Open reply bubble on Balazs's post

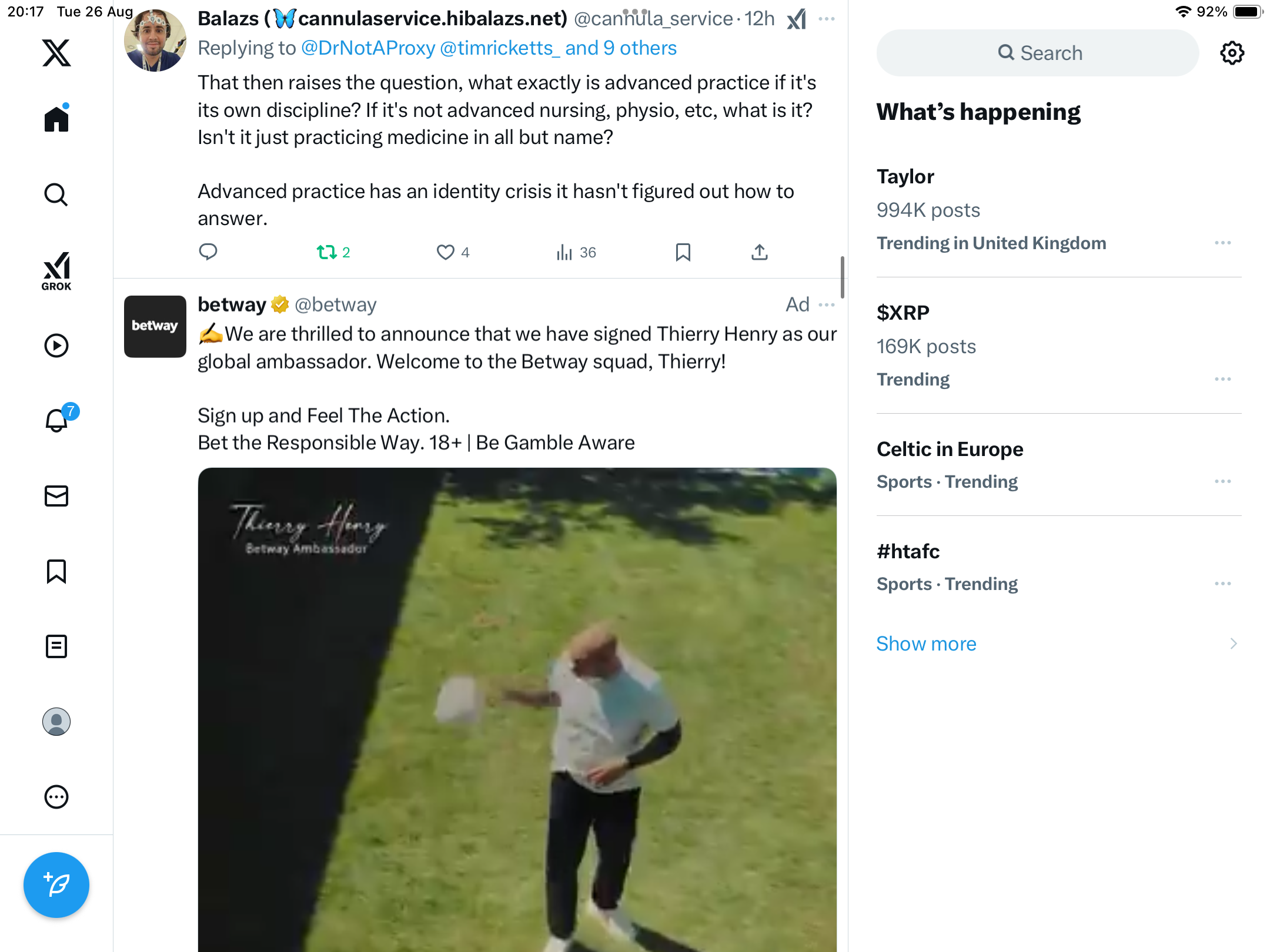click(x=208, y=252)
